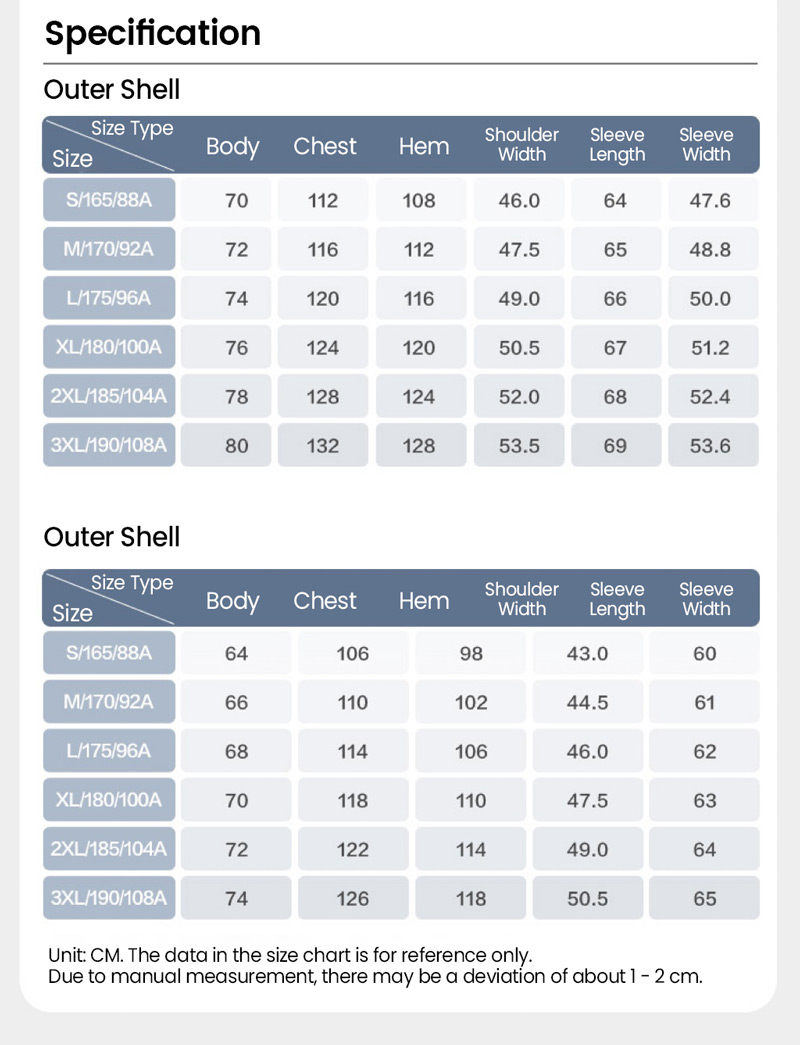The width and height of the screenshot is (800, 1045).
Task: Select the 60 sleeve length cell
Action: [705, 654]
